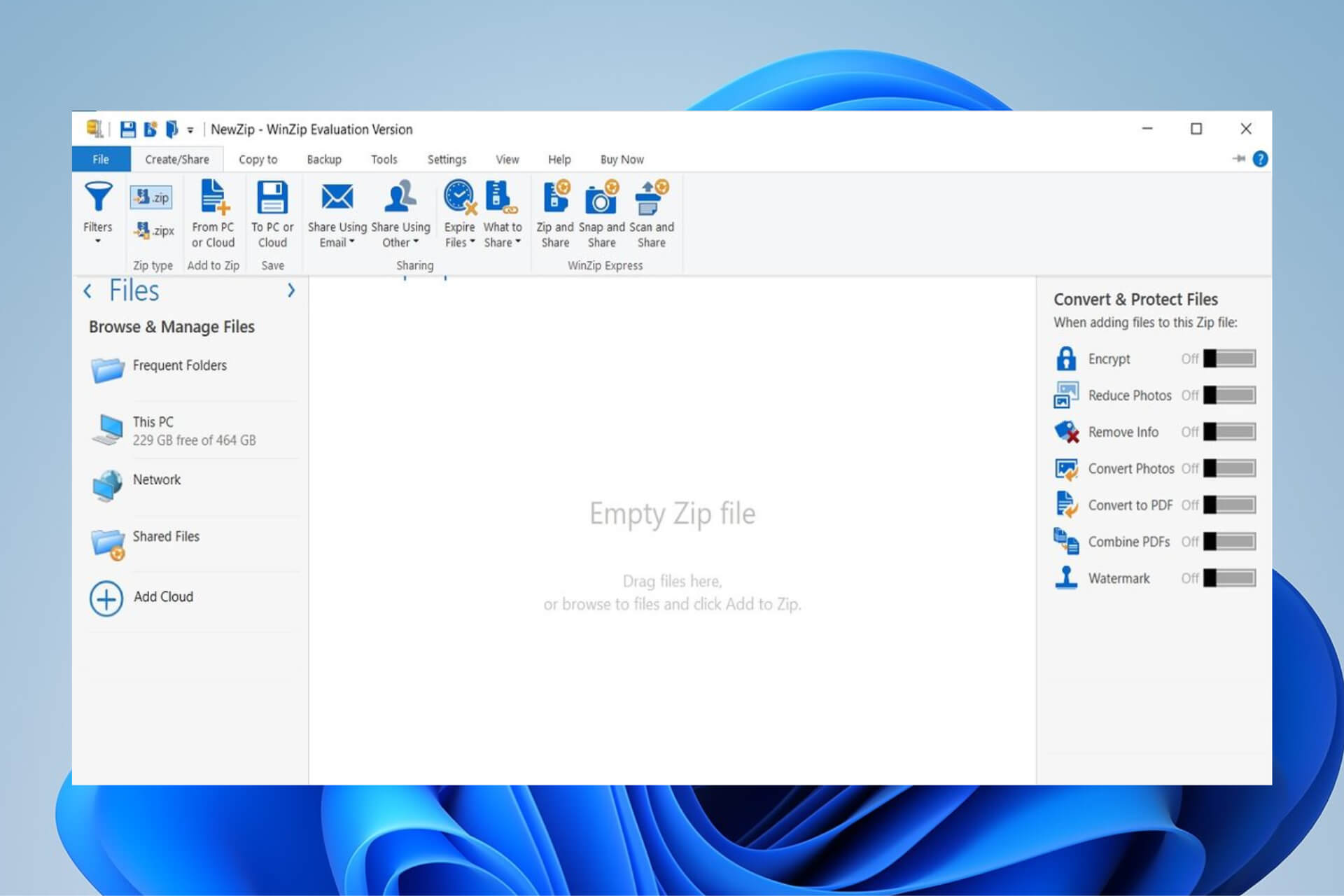Click the Convert to PDF icon
The height and width of the screenshot is (896, 1344).
[x=1066, y=505]
